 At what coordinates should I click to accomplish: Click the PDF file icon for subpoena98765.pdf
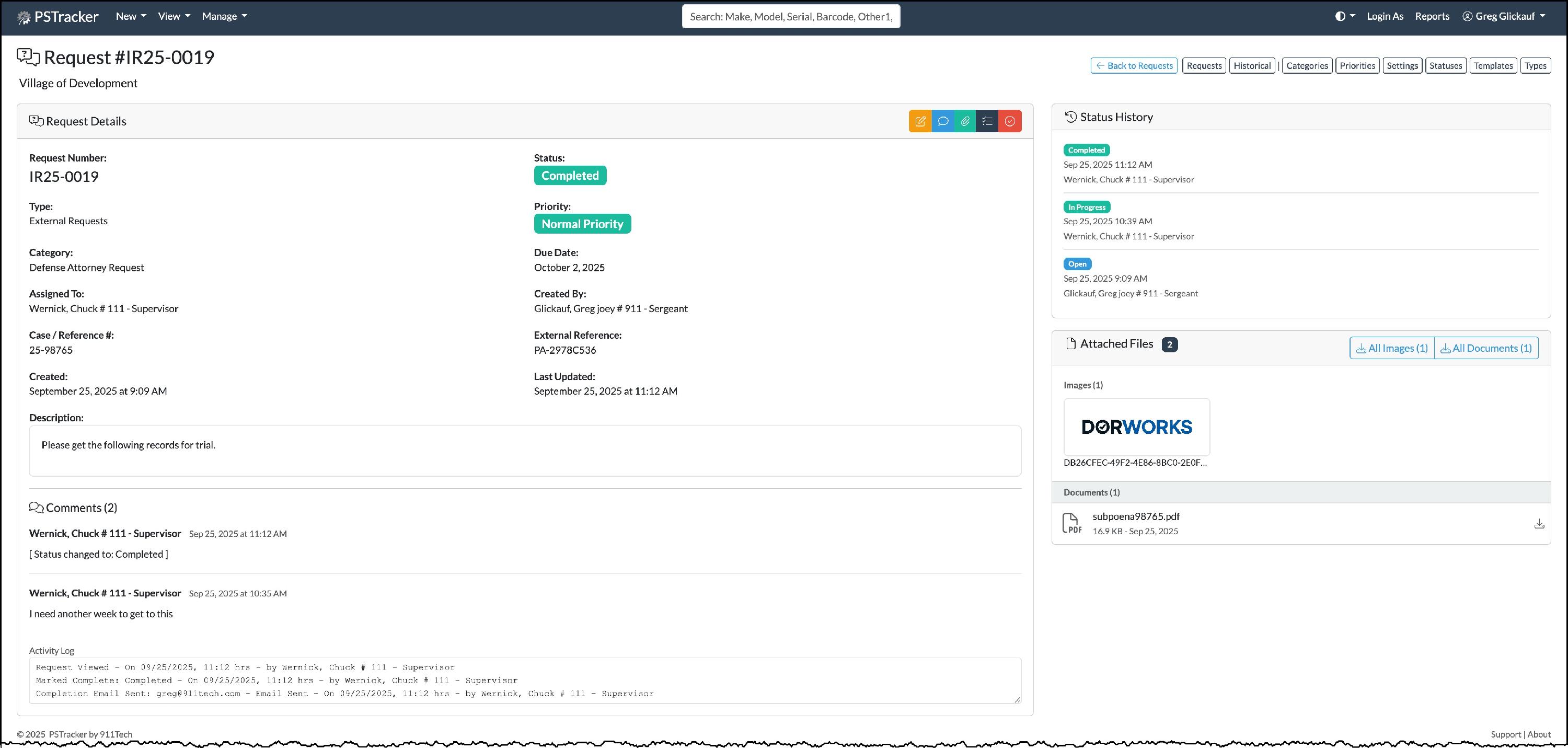coord(1072,523)
